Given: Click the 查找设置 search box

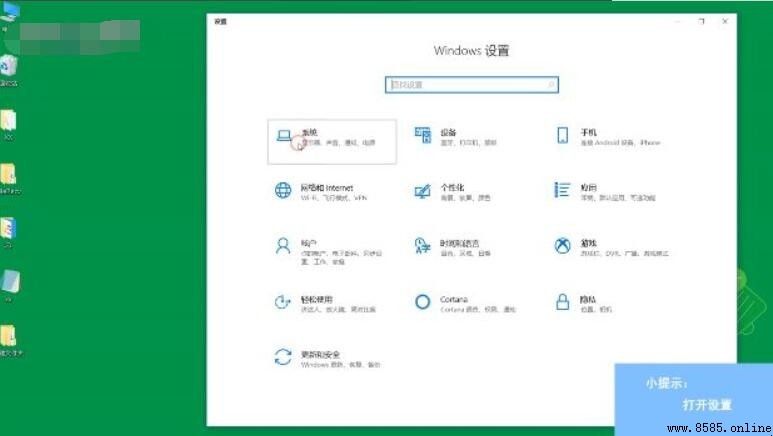Looking at the screenshot, I should pyautogui.click(x=472, y=85).
